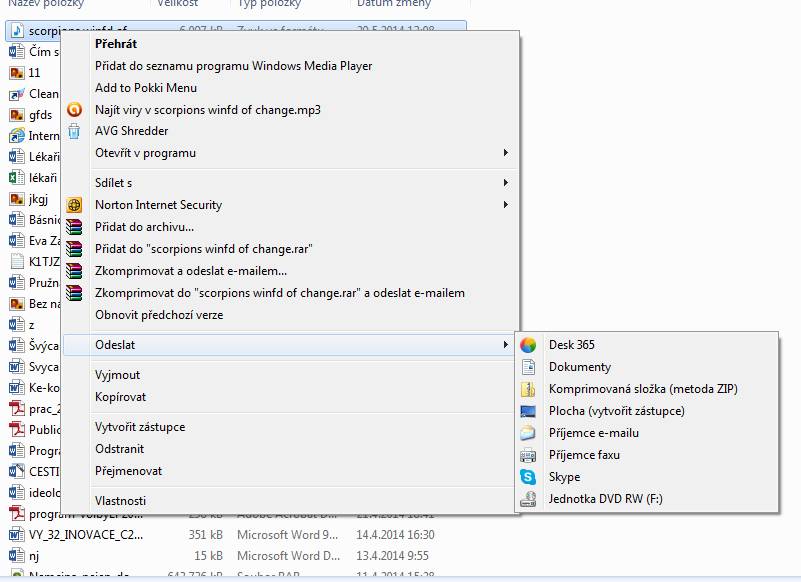Click the Odeslat submenu arrow

coord(506,345)
